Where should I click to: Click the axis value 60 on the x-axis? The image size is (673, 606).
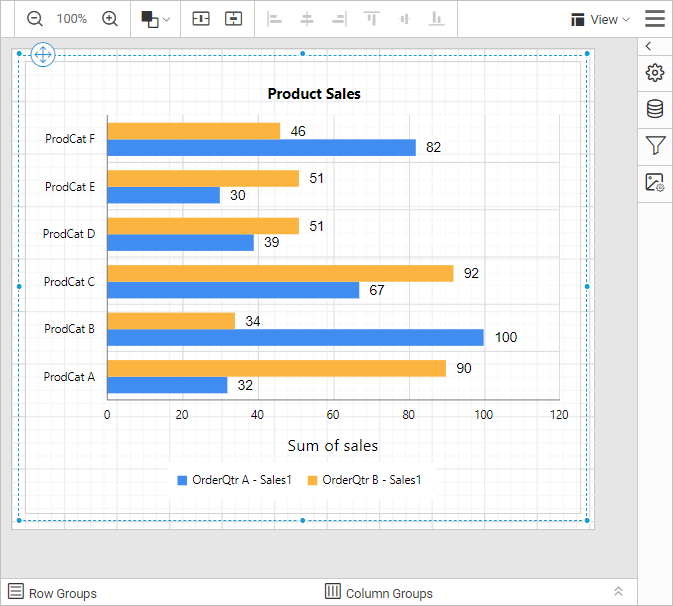point(333,415)
